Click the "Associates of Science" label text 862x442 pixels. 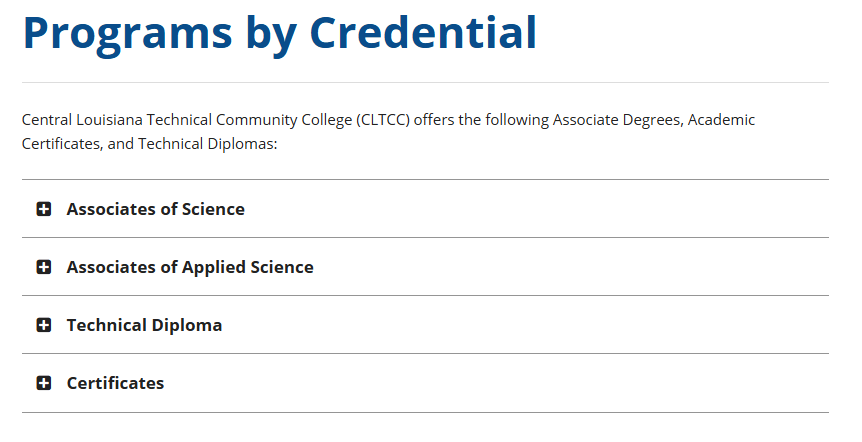[x=155, y=209]
